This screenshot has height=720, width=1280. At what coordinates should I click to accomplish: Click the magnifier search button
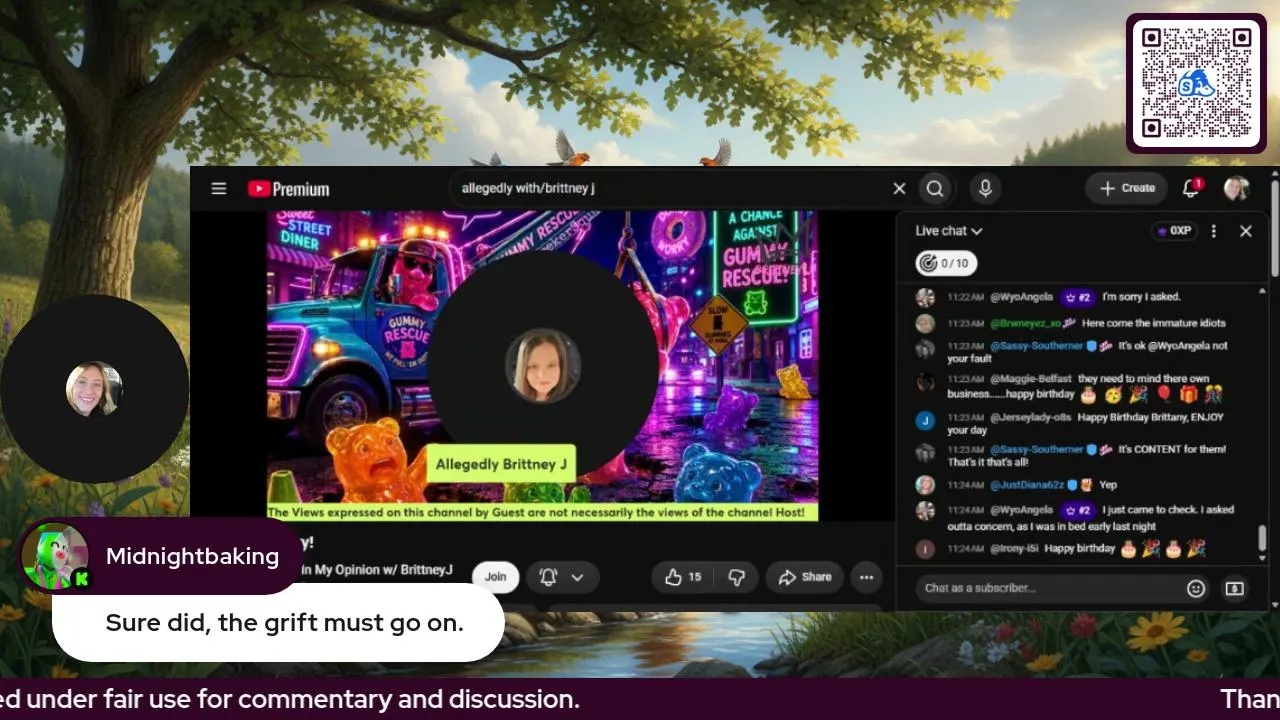[934, 188]
